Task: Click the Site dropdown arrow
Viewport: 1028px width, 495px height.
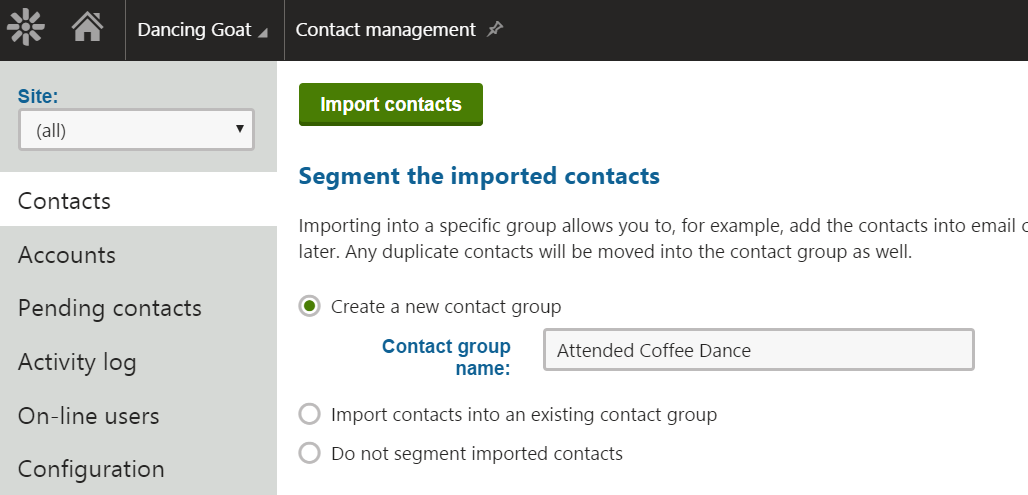Action: pos(240,129)
